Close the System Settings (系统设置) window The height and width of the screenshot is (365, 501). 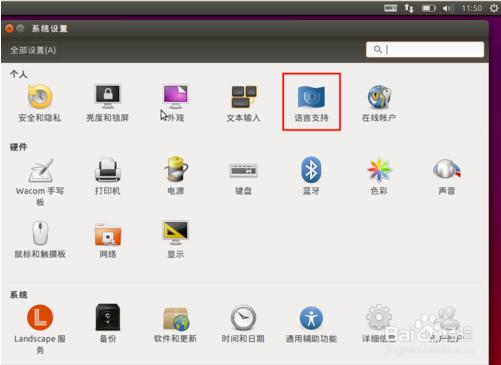9,28
